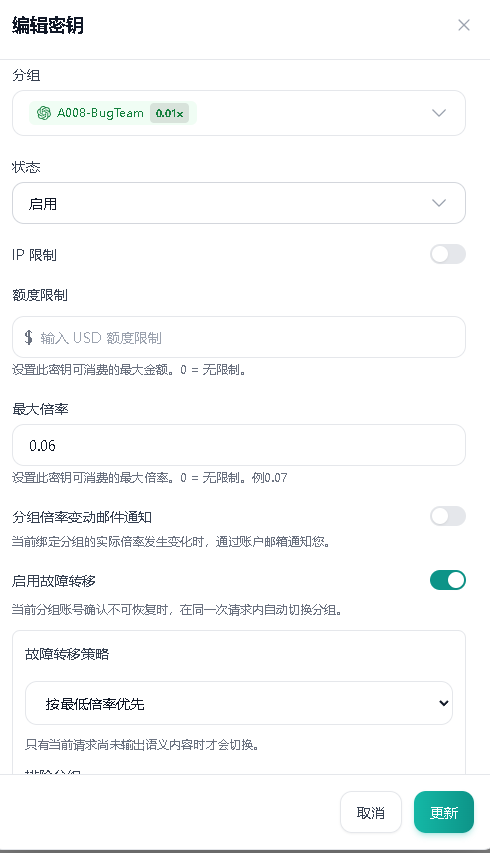Click the chevron arrow in group selector
The height and width of the screenshot is (853, 490).
[x=439, y=113]
